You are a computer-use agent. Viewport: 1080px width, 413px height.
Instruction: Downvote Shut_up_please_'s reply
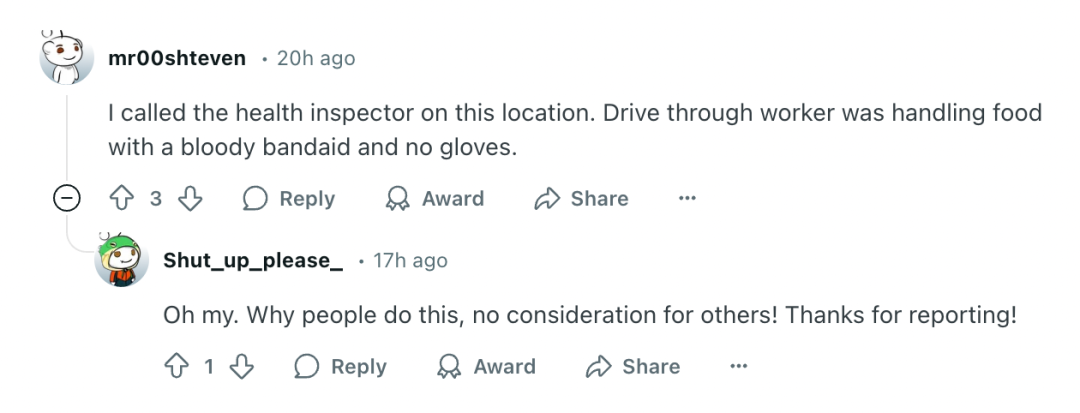pyautogui.click(x=242, y=366)
